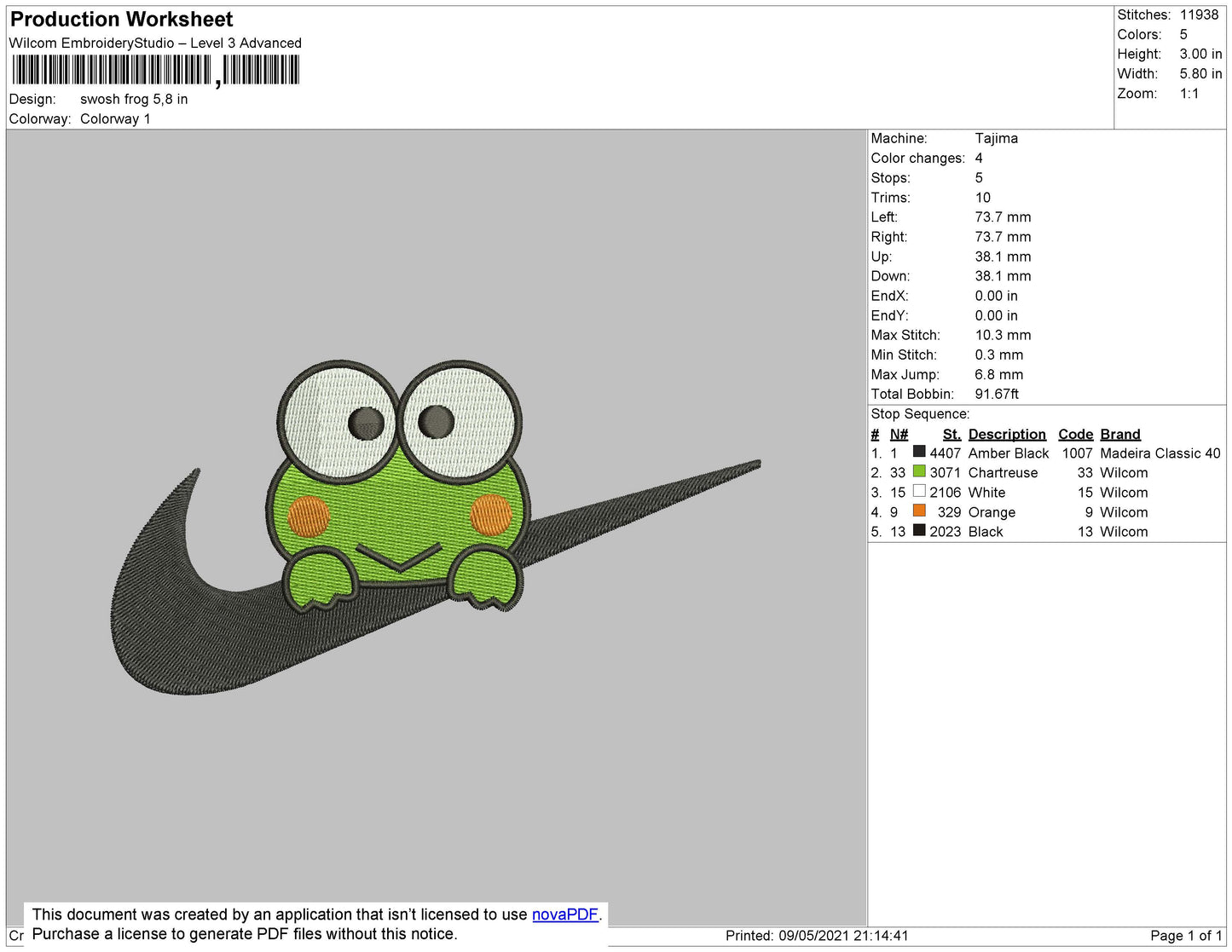1232x952 pixels.
Task: Click the Tajima machine value
Action: click(x=996, y=138)
